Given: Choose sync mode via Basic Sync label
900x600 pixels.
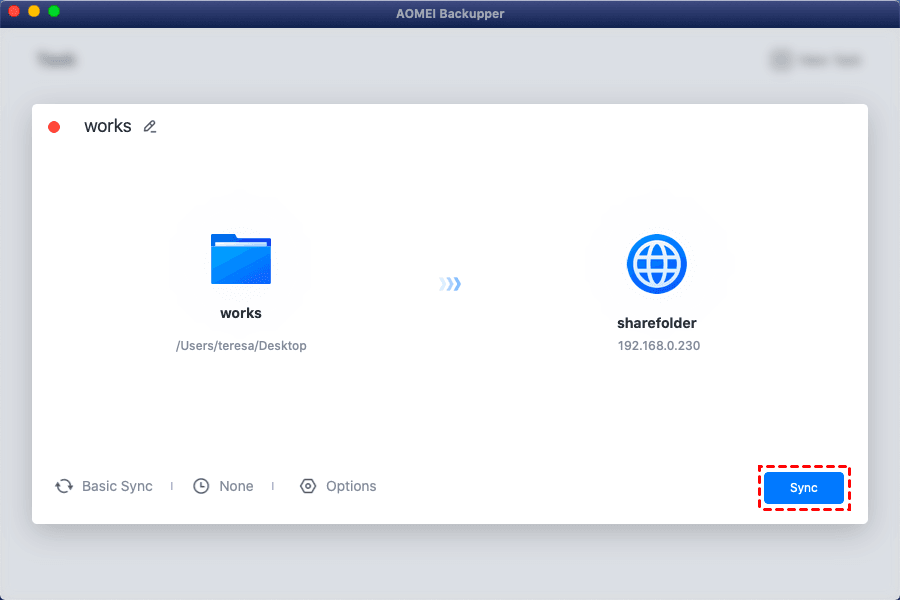Looking at the screenshot, I should 117,486.
